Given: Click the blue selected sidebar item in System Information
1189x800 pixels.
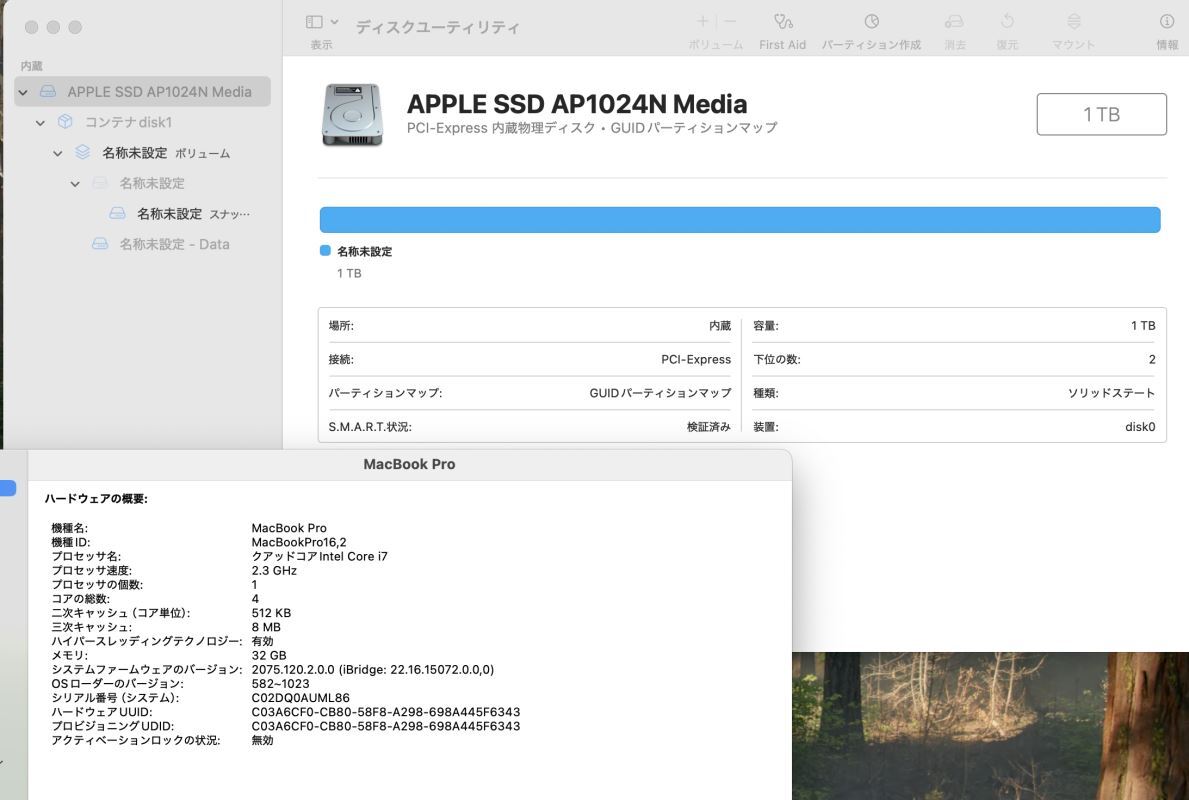Looking at the screenshot, I should (8, 488).
